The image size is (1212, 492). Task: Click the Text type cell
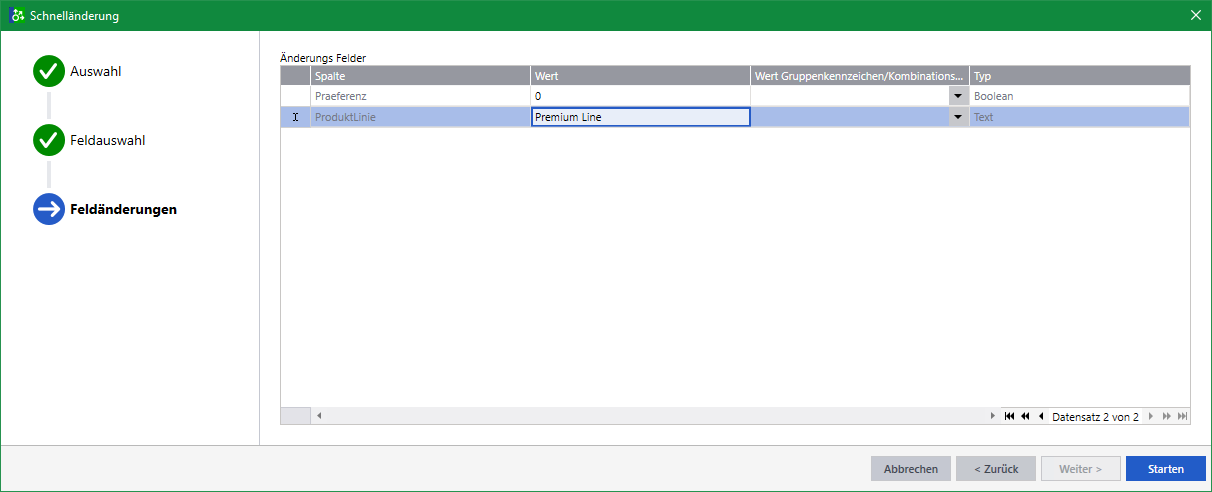click(1080, 117)
